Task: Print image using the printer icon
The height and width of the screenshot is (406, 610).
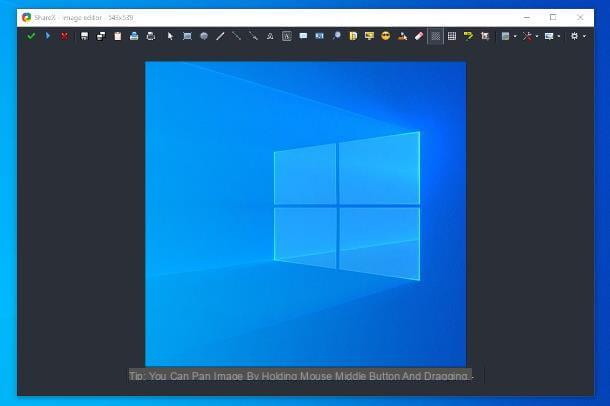Action: (151, 36)
